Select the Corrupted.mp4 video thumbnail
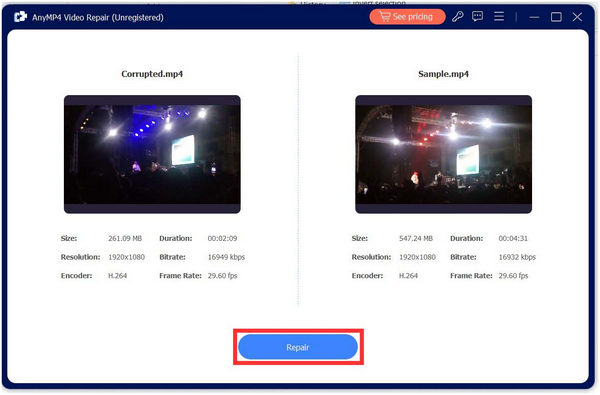 [152, 154]
